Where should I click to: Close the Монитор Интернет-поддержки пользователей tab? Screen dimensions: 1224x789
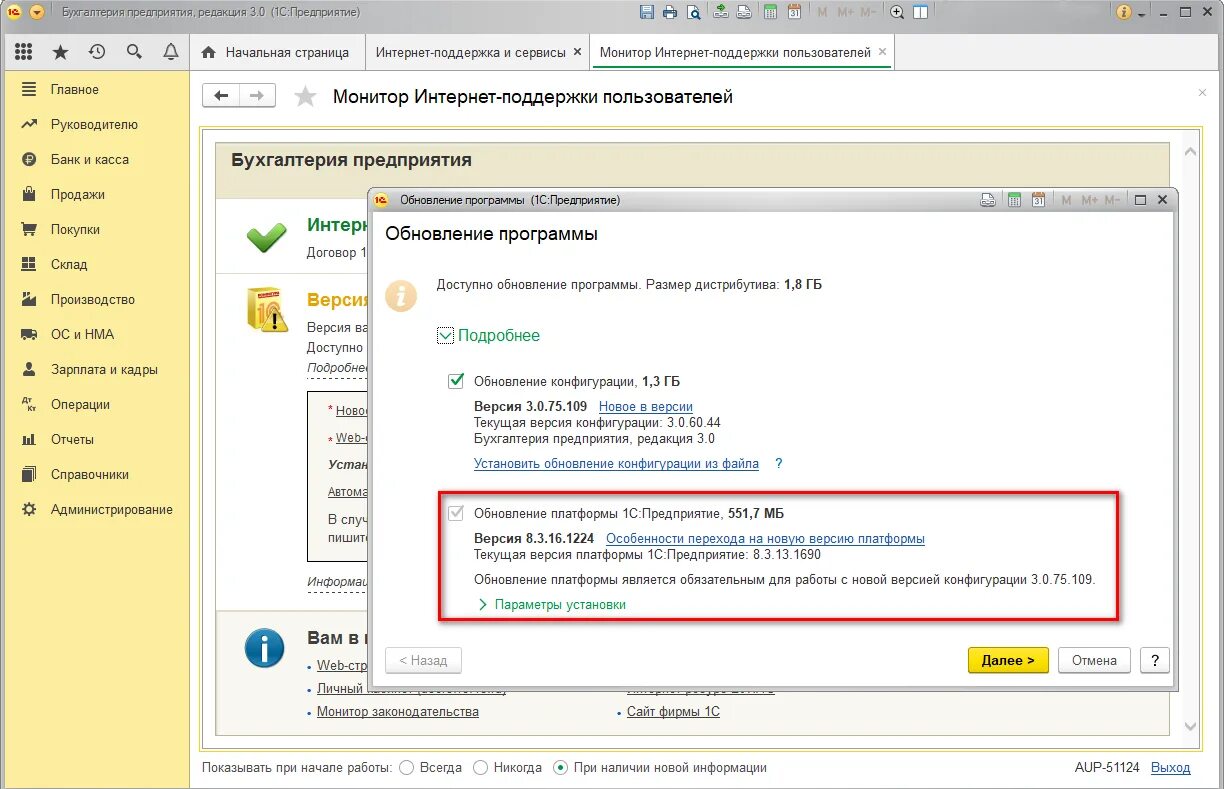pyautogui.click(x=882, y=52)
